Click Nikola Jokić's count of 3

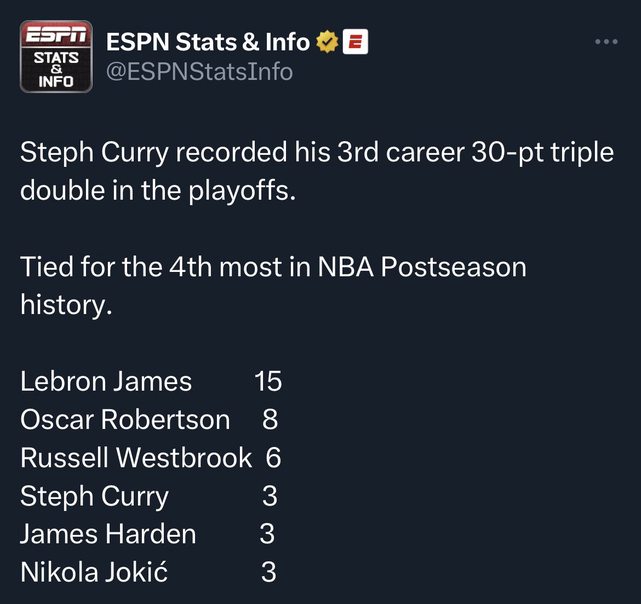[x=269, y=572]
